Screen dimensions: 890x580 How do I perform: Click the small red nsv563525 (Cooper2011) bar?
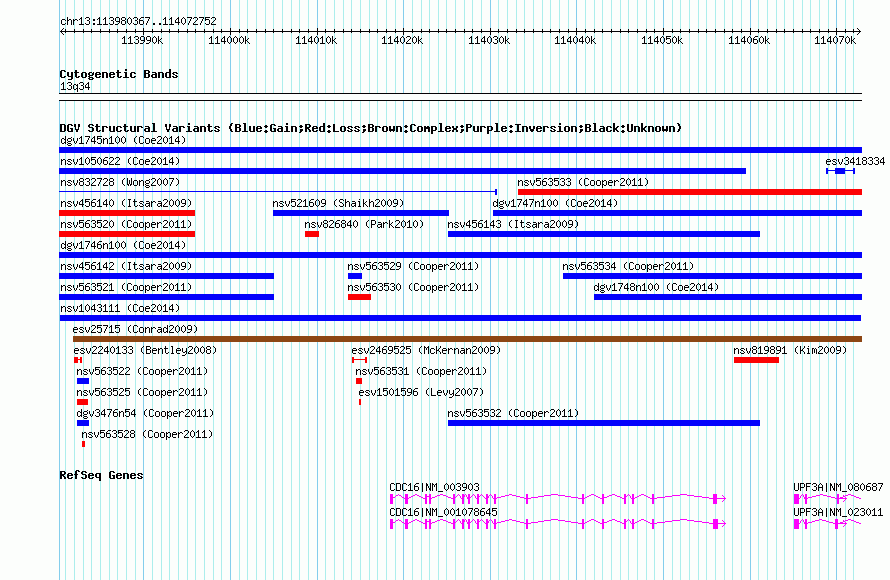(x=82, y=402)
